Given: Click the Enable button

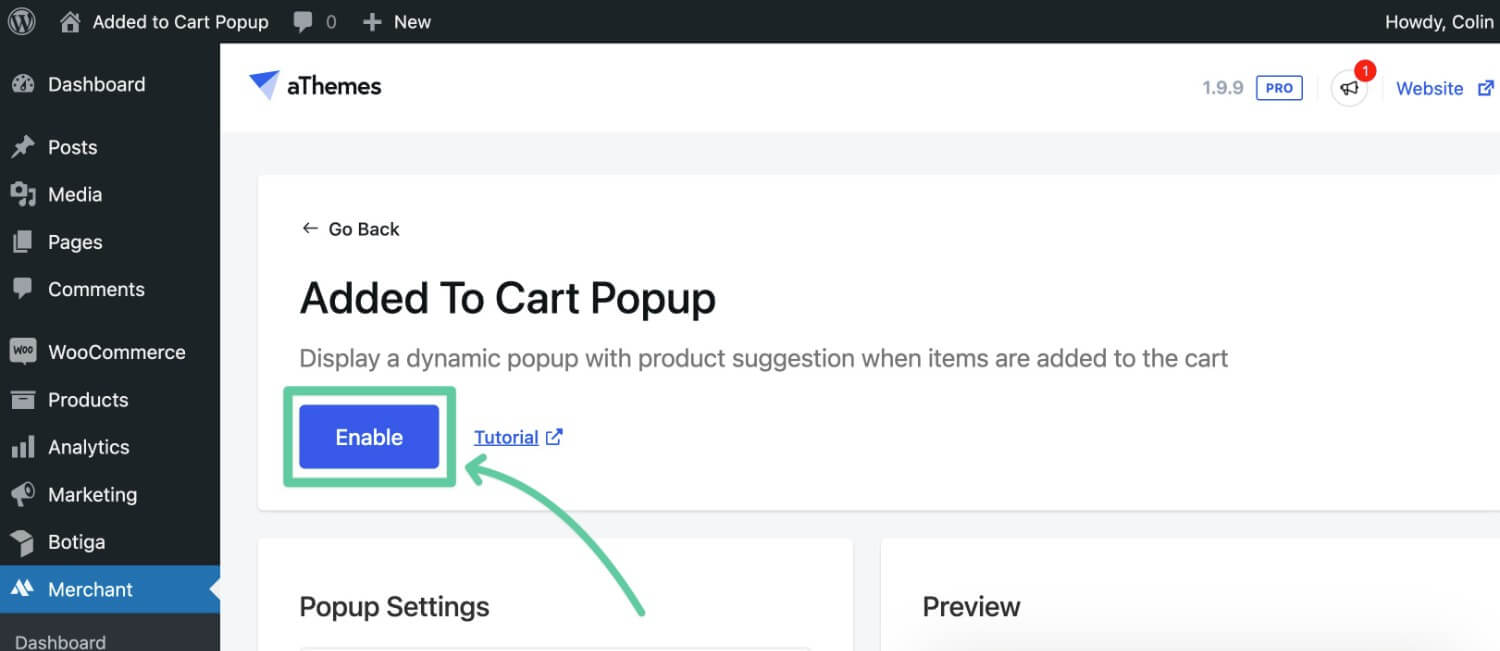Looking at the screenshot, I should 369,437.
